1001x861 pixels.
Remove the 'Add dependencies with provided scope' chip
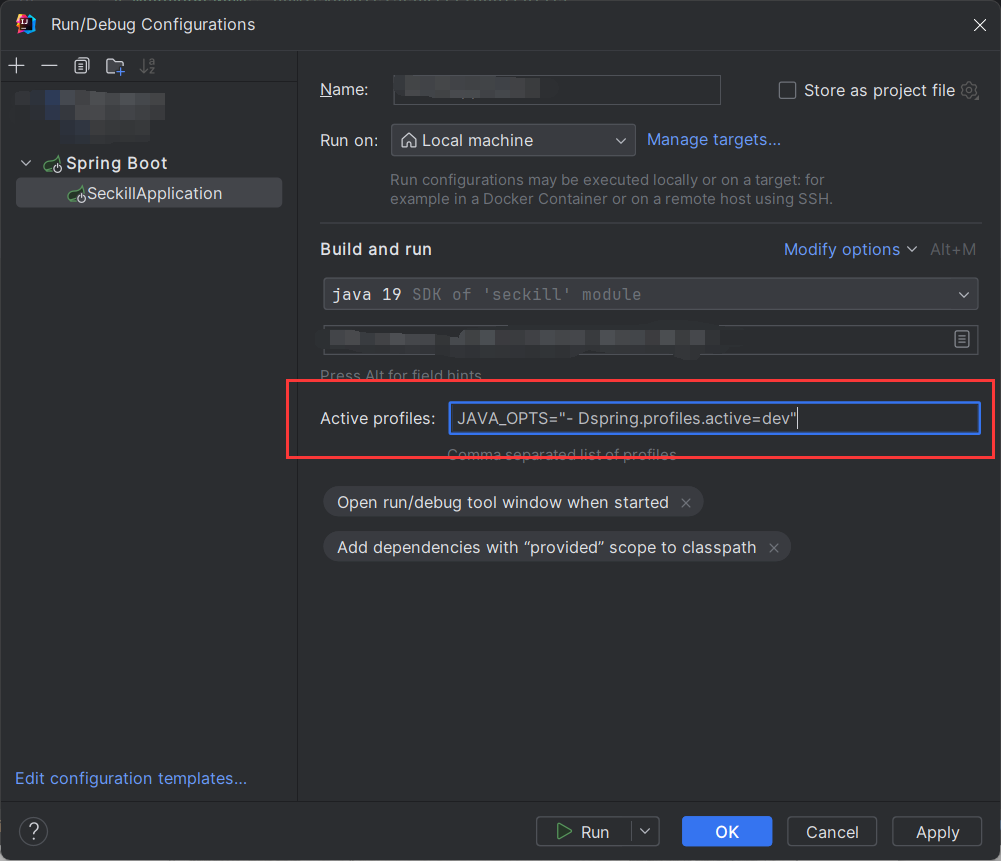[774, 548]
